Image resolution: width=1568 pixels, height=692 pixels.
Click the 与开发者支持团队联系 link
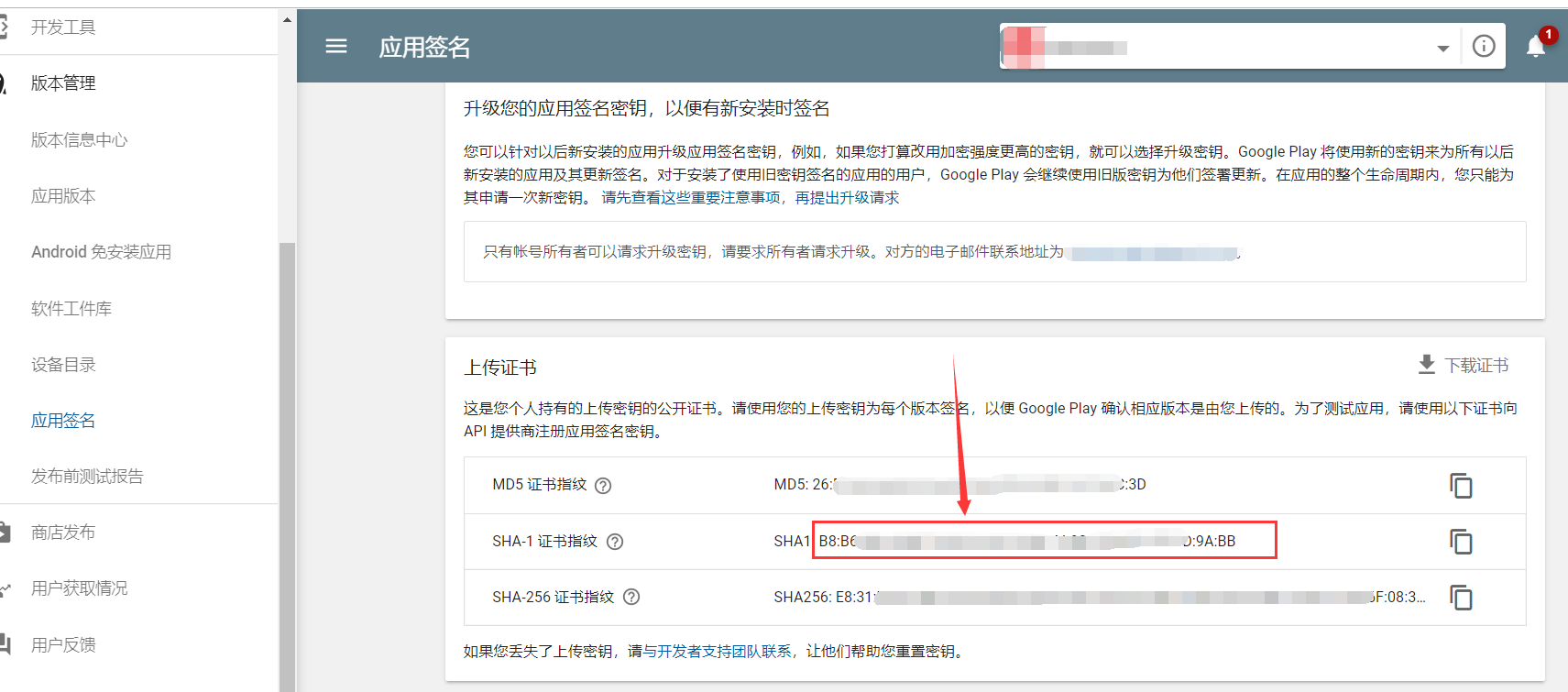tap(717, 652)
